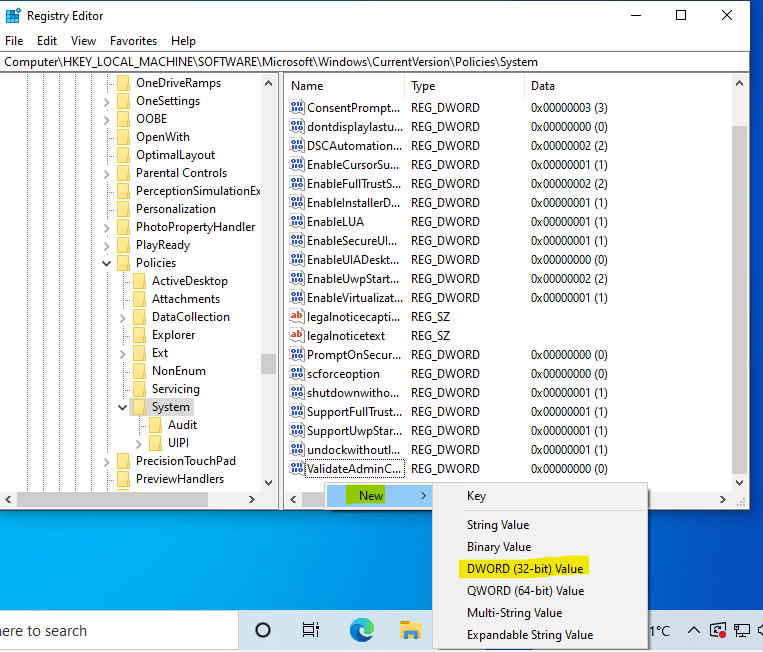Click the Cortana circle icon on taskbar
The height and width of the screenshot is (652, 763).
[x=263, y=630]
